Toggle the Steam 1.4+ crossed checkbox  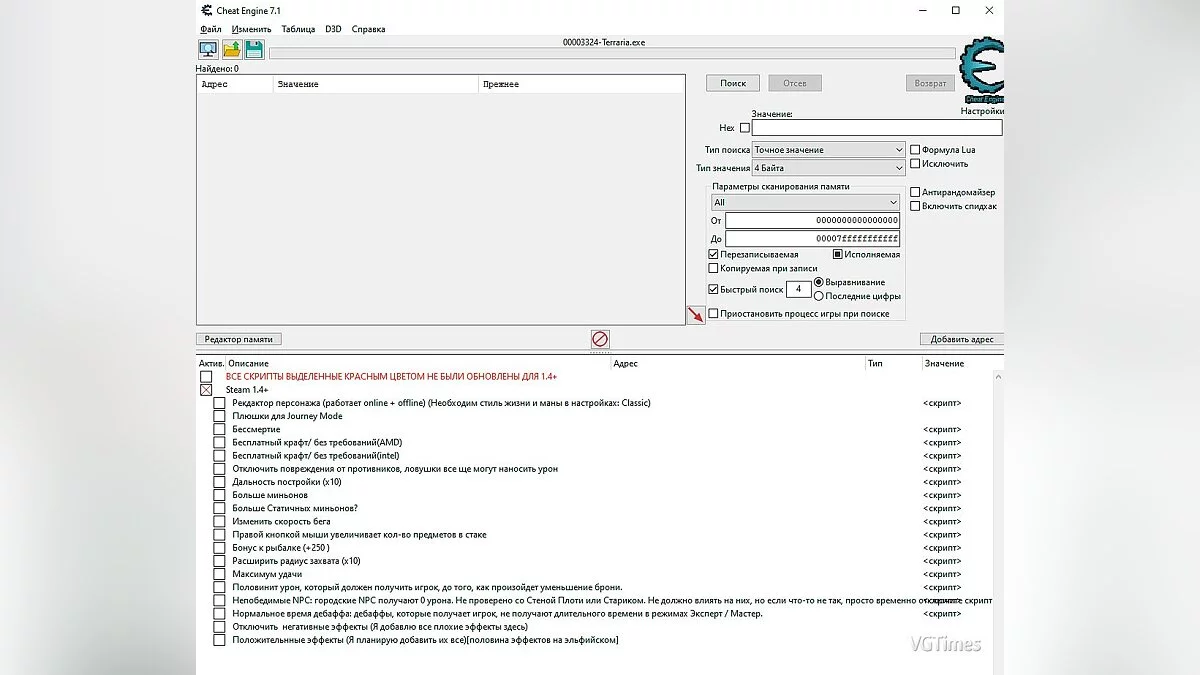pyautogui.click(x=206, y=390)
